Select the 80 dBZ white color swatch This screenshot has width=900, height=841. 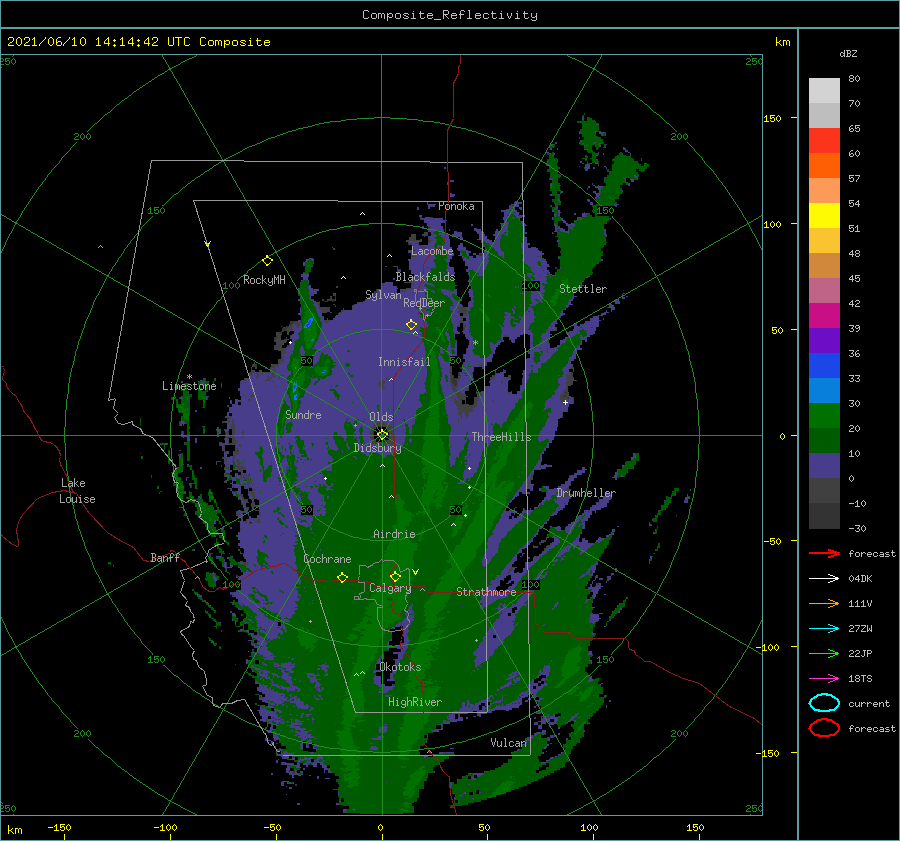point(824,90)
